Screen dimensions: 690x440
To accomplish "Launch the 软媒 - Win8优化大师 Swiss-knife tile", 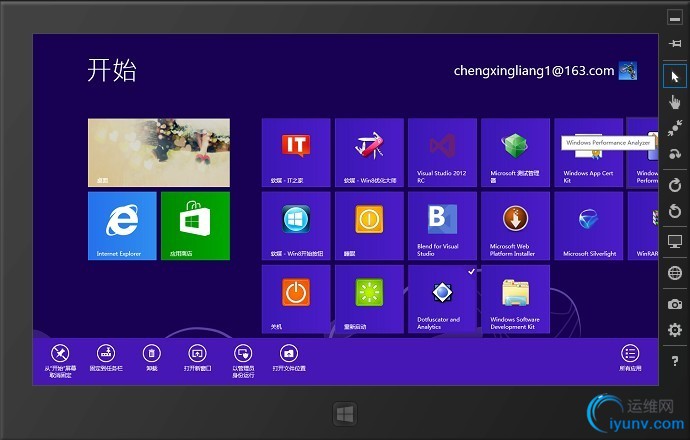I will pos(369,153).
